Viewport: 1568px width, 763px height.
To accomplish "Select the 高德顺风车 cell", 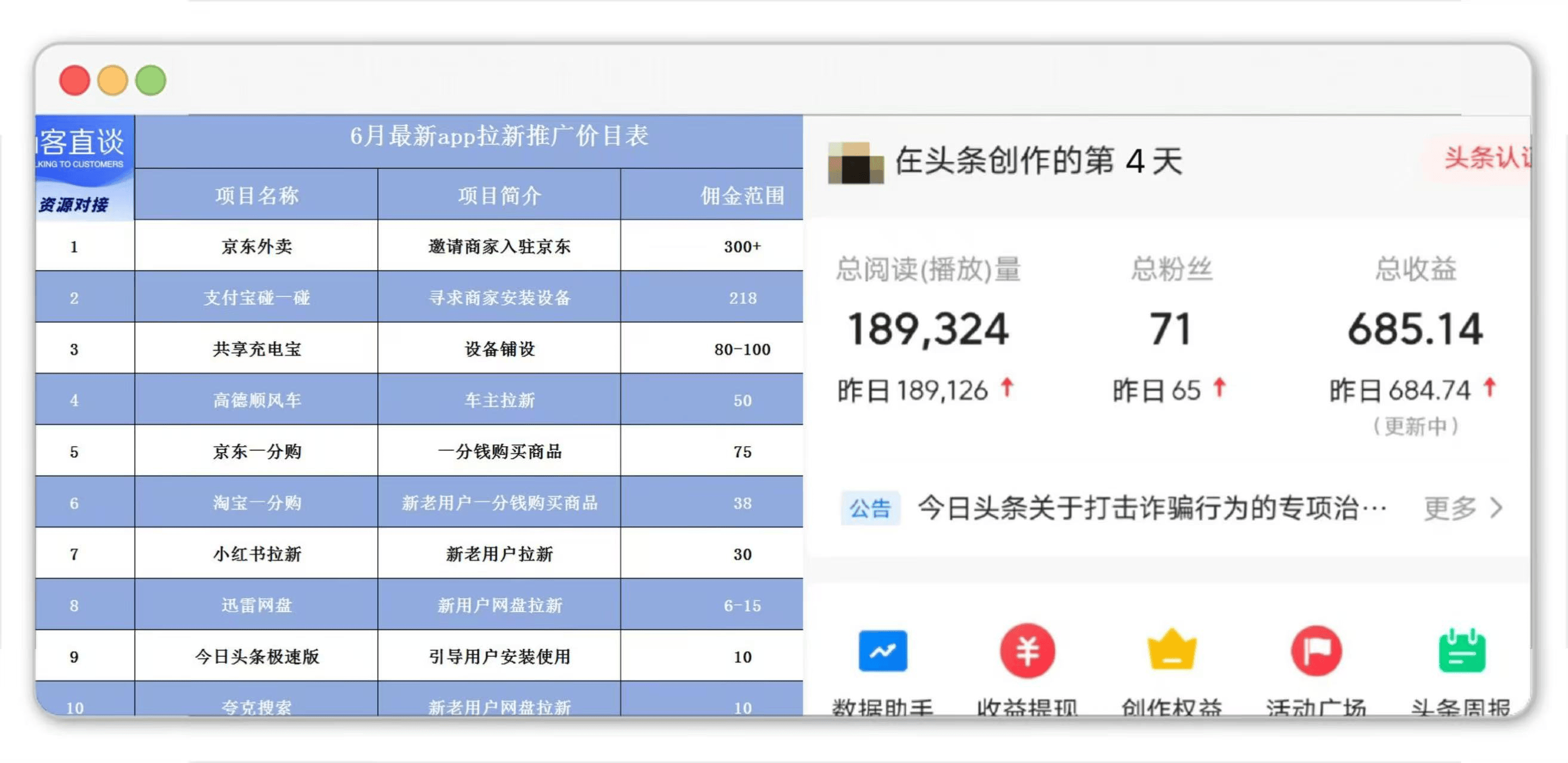I will (256, 400).
